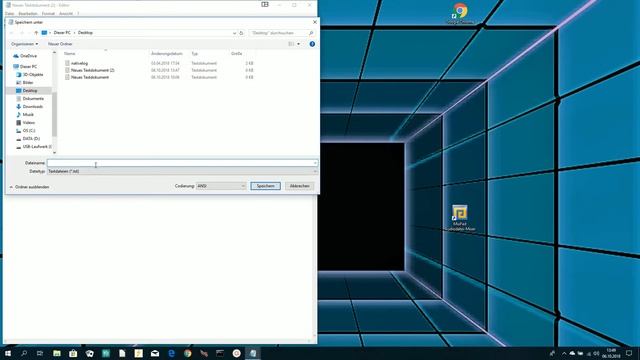Click the Editor notepad taskbar icon
This screenshot has height=360, width=640.
(x=253, y=353)
